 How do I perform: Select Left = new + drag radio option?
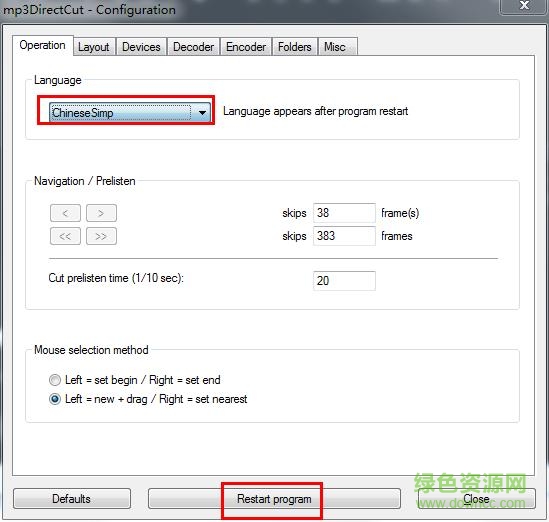pyautogui.click(x=55, y=399)
